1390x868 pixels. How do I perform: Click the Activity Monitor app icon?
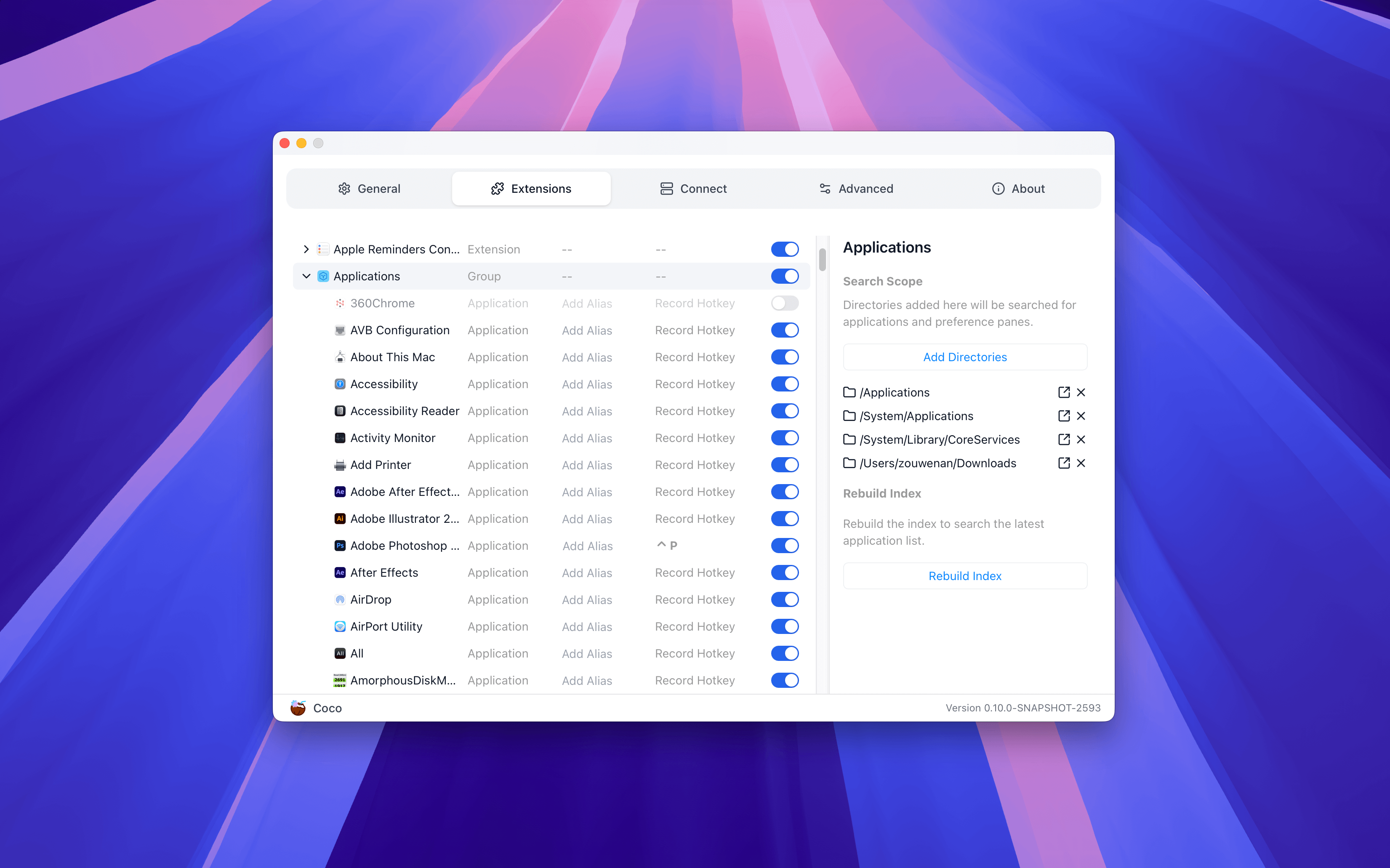click(340, 438)
